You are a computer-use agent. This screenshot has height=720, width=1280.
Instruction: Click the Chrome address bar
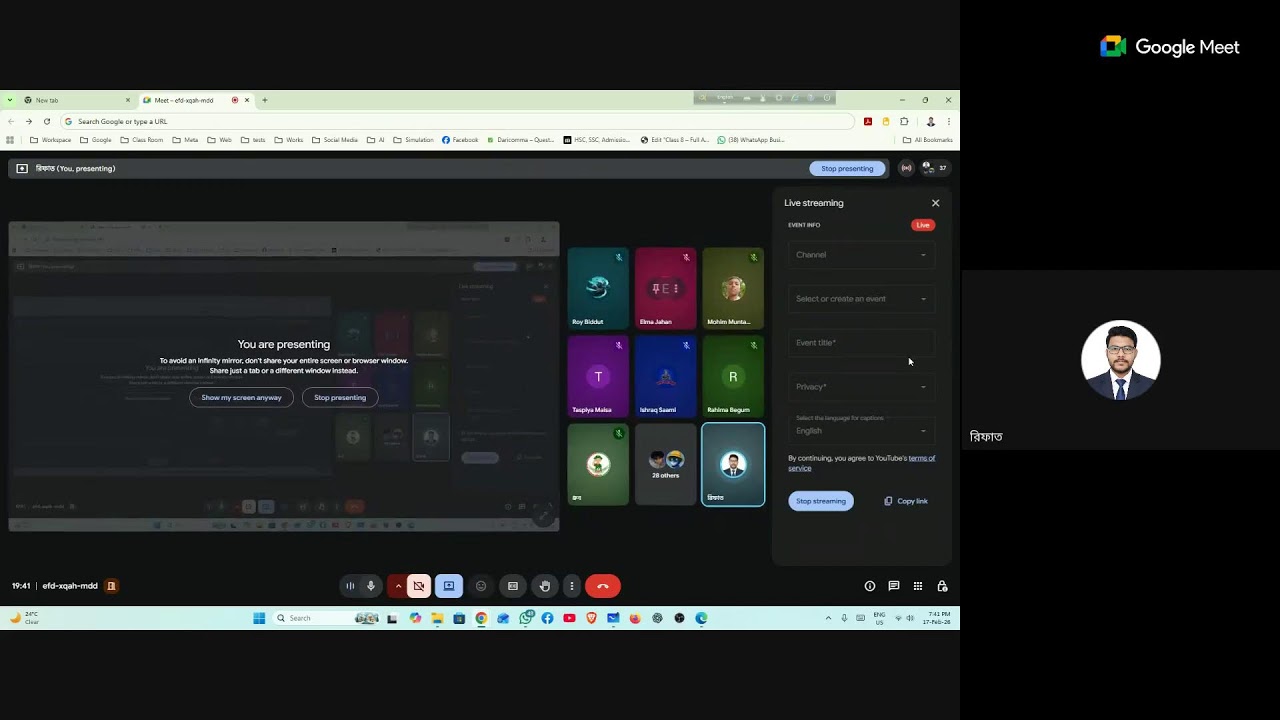point(460,122)
